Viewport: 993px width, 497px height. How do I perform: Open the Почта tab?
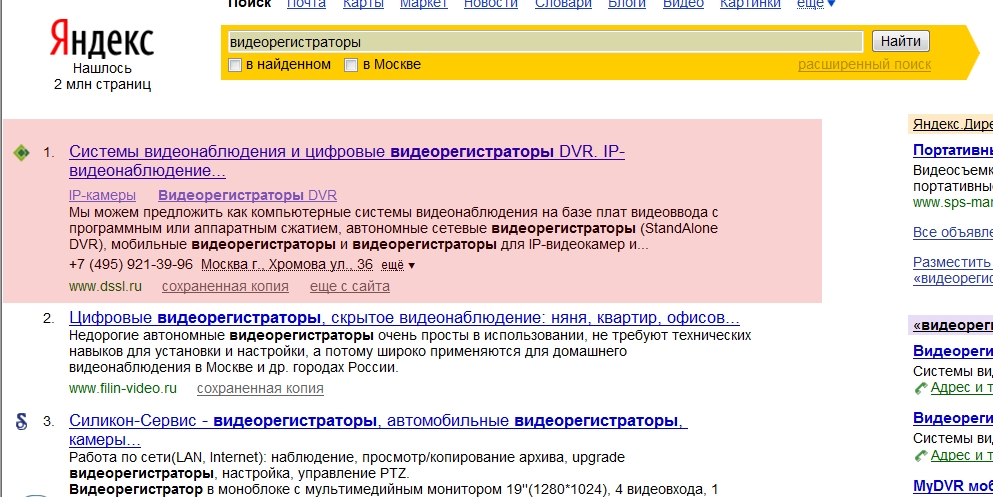point(307,4)
